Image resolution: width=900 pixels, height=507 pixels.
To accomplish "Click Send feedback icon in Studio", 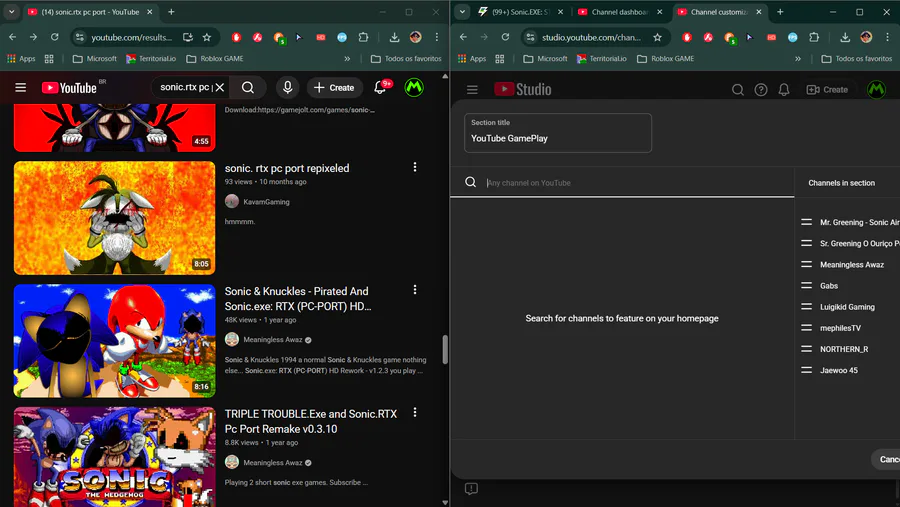I will click(x=471, y=489).
